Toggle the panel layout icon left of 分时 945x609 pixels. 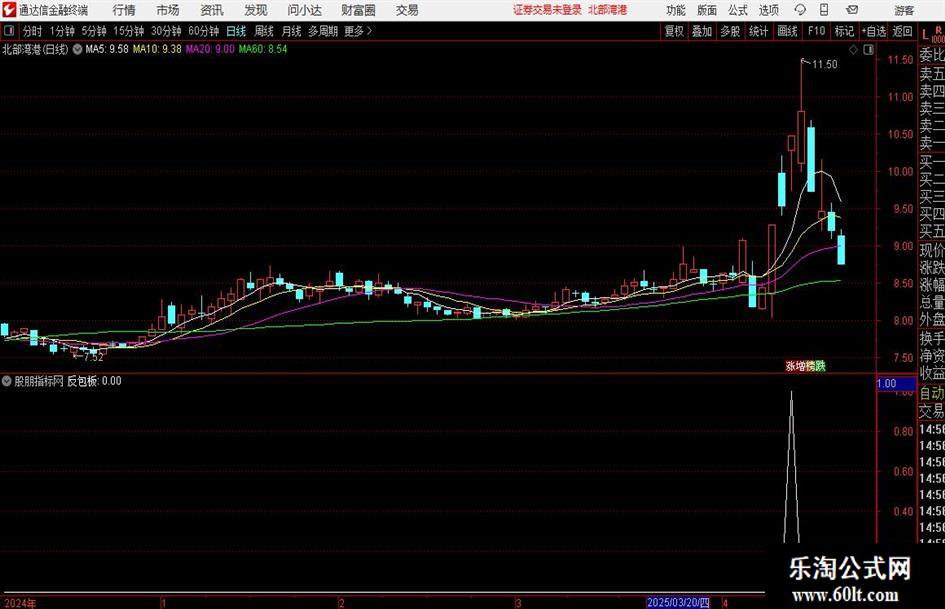[x=9, y=31]
